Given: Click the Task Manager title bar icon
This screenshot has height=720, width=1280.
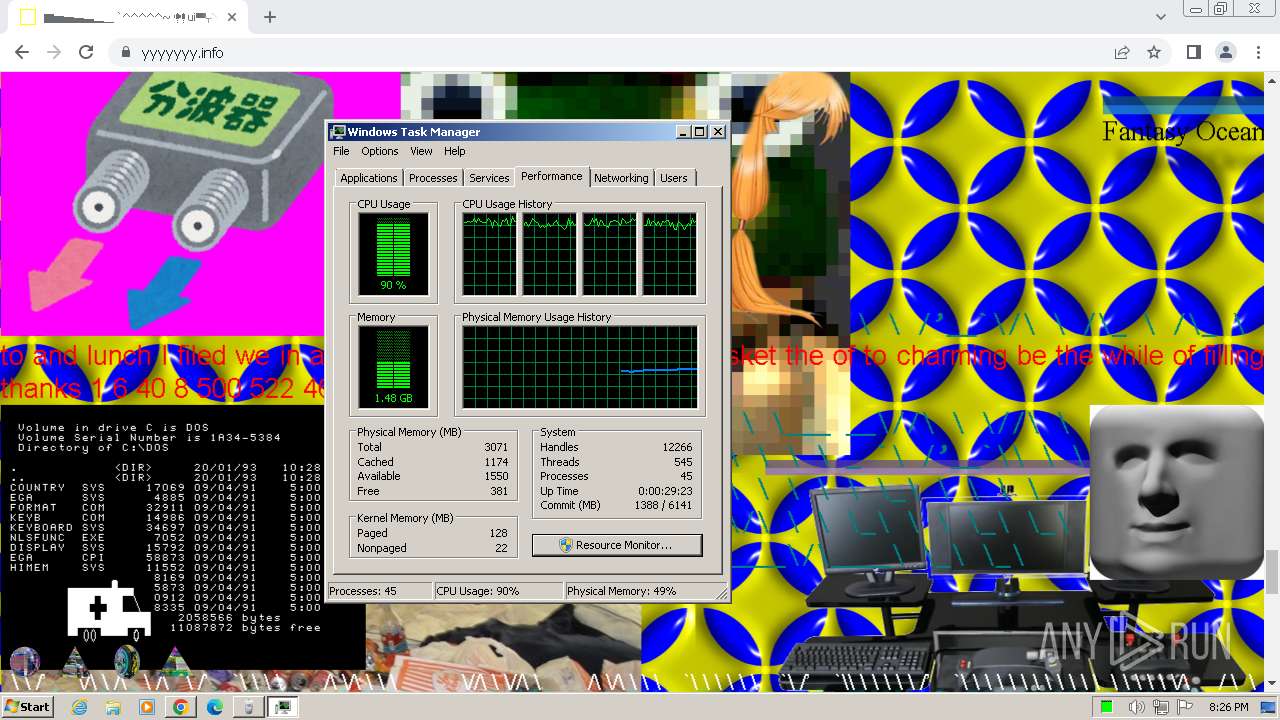Looking at the screenshot, I should point(338,132).
